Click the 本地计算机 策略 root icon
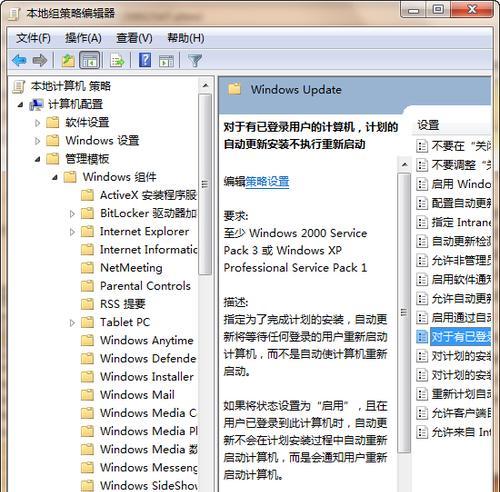500x492 pixels. point(19,87)
